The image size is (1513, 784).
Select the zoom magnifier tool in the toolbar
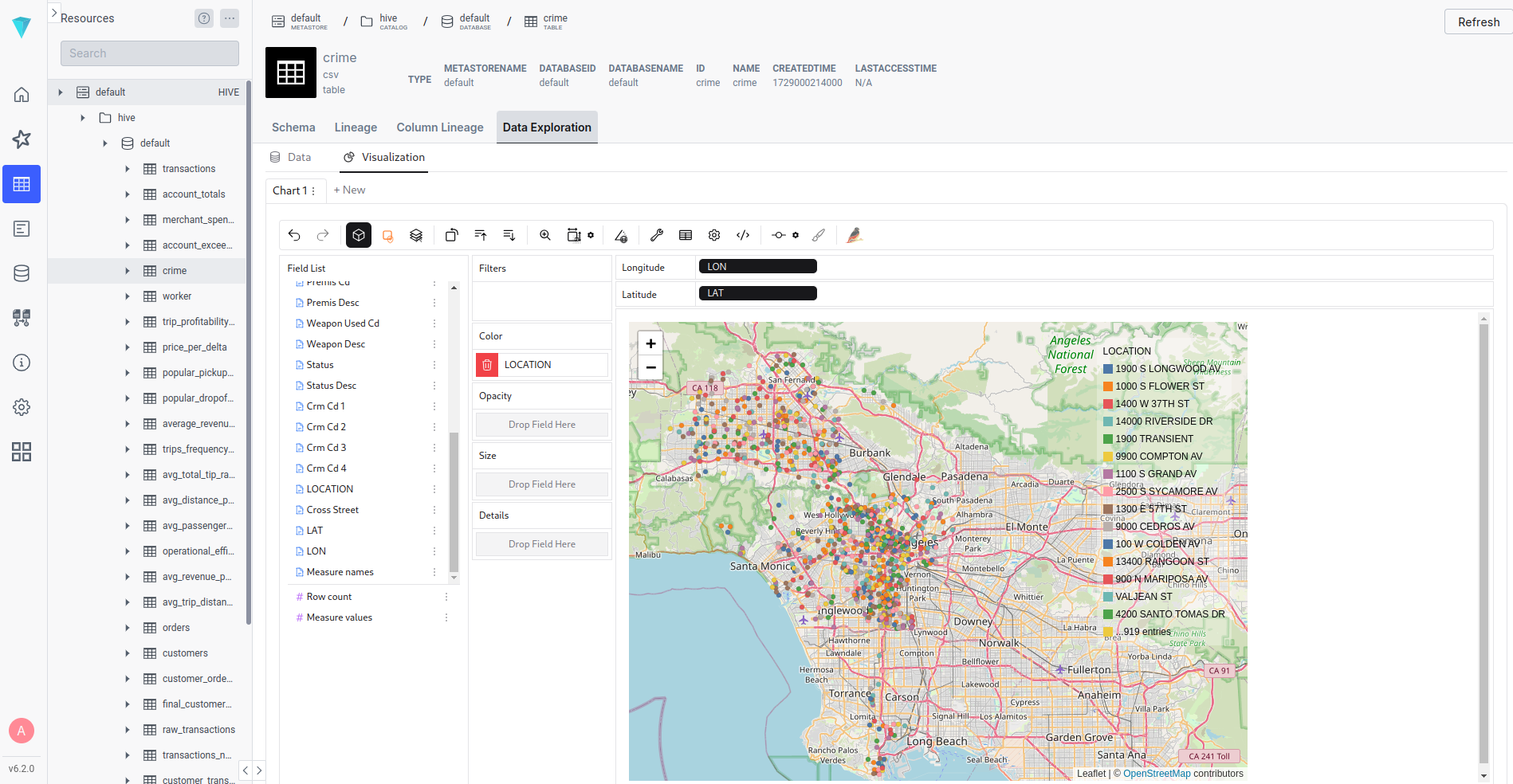click(545, 235)
